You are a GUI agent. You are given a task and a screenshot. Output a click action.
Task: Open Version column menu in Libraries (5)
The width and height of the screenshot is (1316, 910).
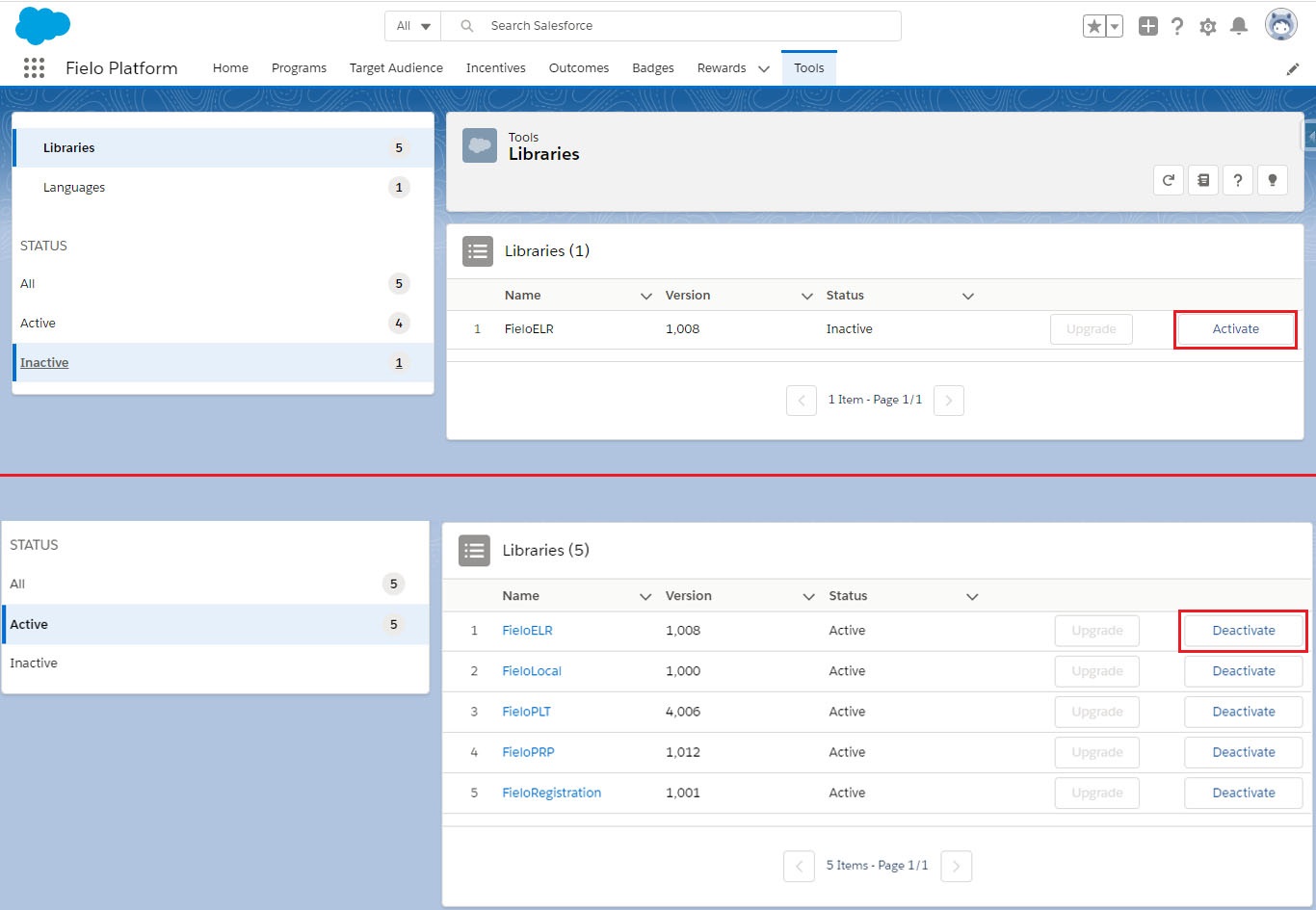[809, 597]
